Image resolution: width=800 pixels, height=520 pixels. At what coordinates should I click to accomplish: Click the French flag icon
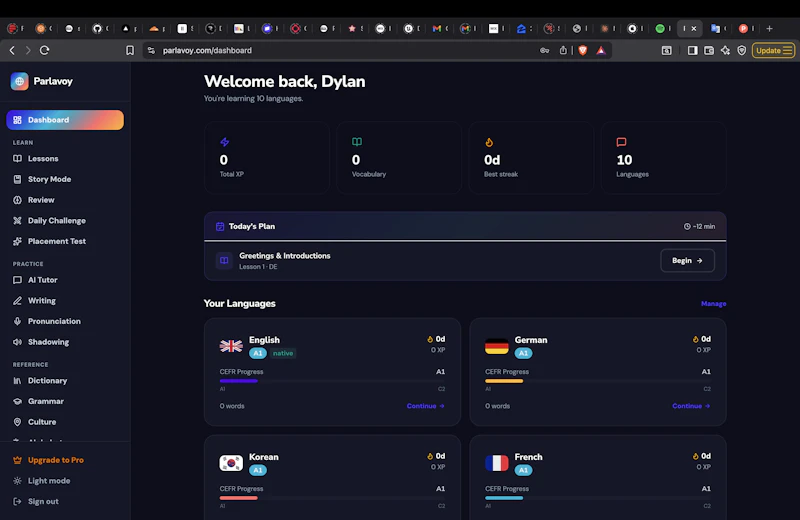pos(496,463)
